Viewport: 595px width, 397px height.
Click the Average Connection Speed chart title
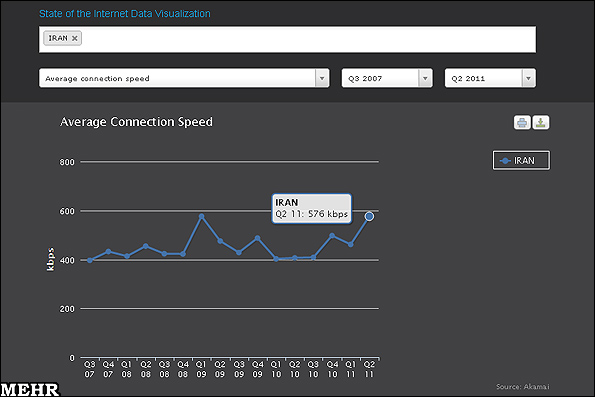(x=136, y=122)
